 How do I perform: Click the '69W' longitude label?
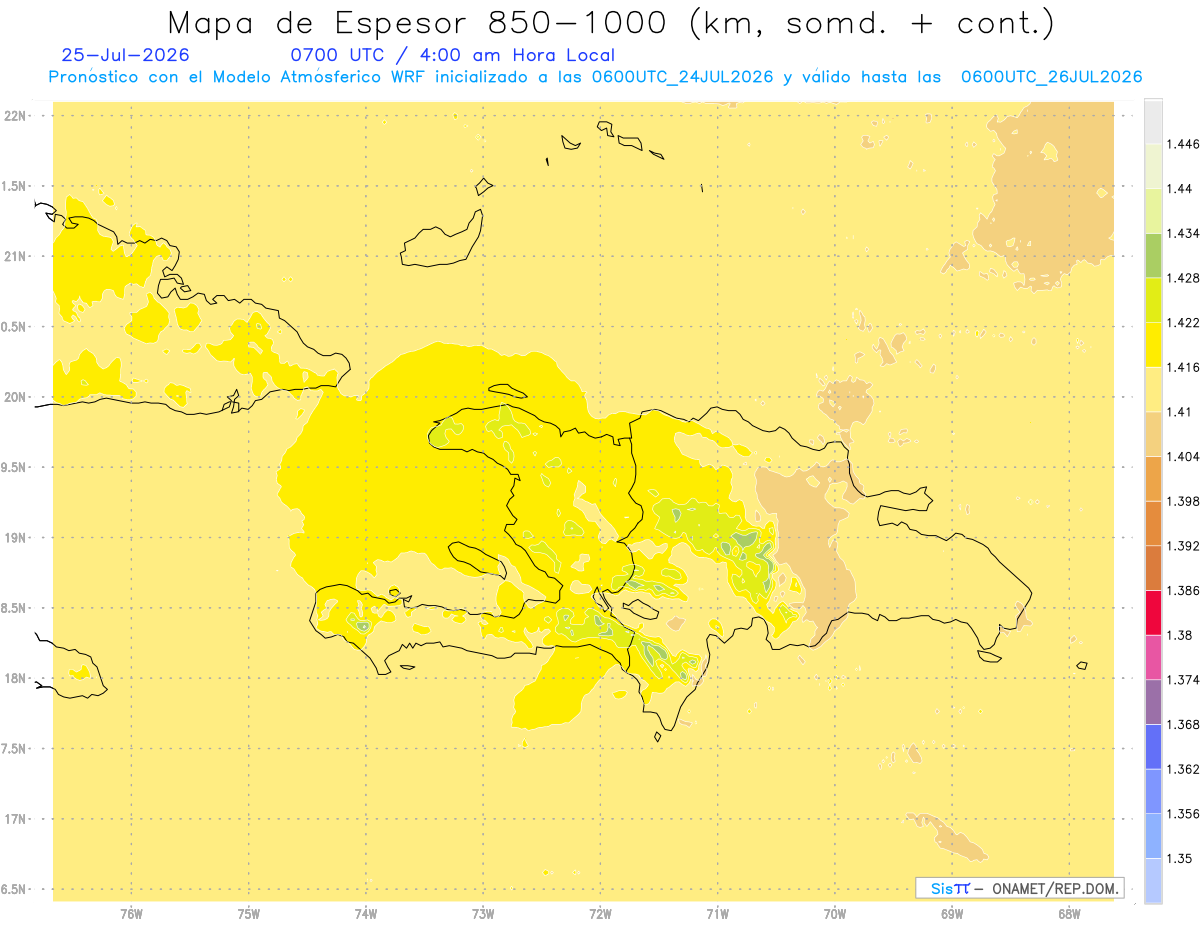(x=951, y=914)
